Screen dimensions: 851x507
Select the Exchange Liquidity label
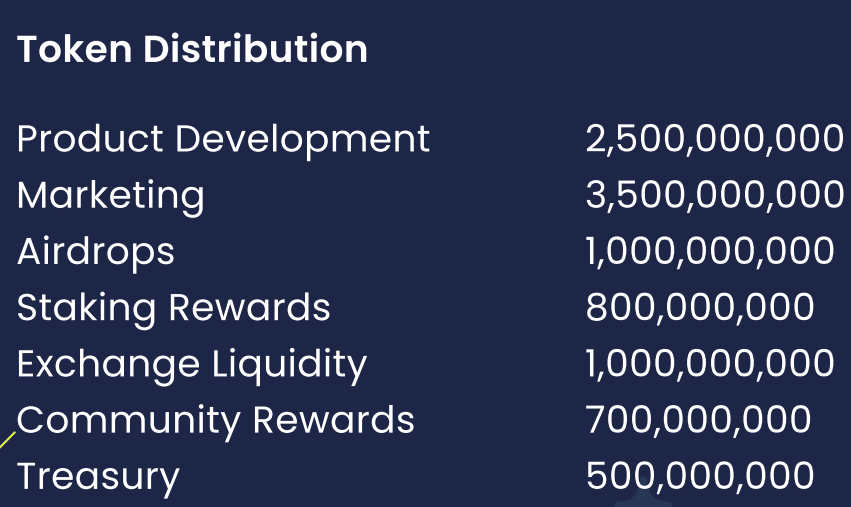192,365
